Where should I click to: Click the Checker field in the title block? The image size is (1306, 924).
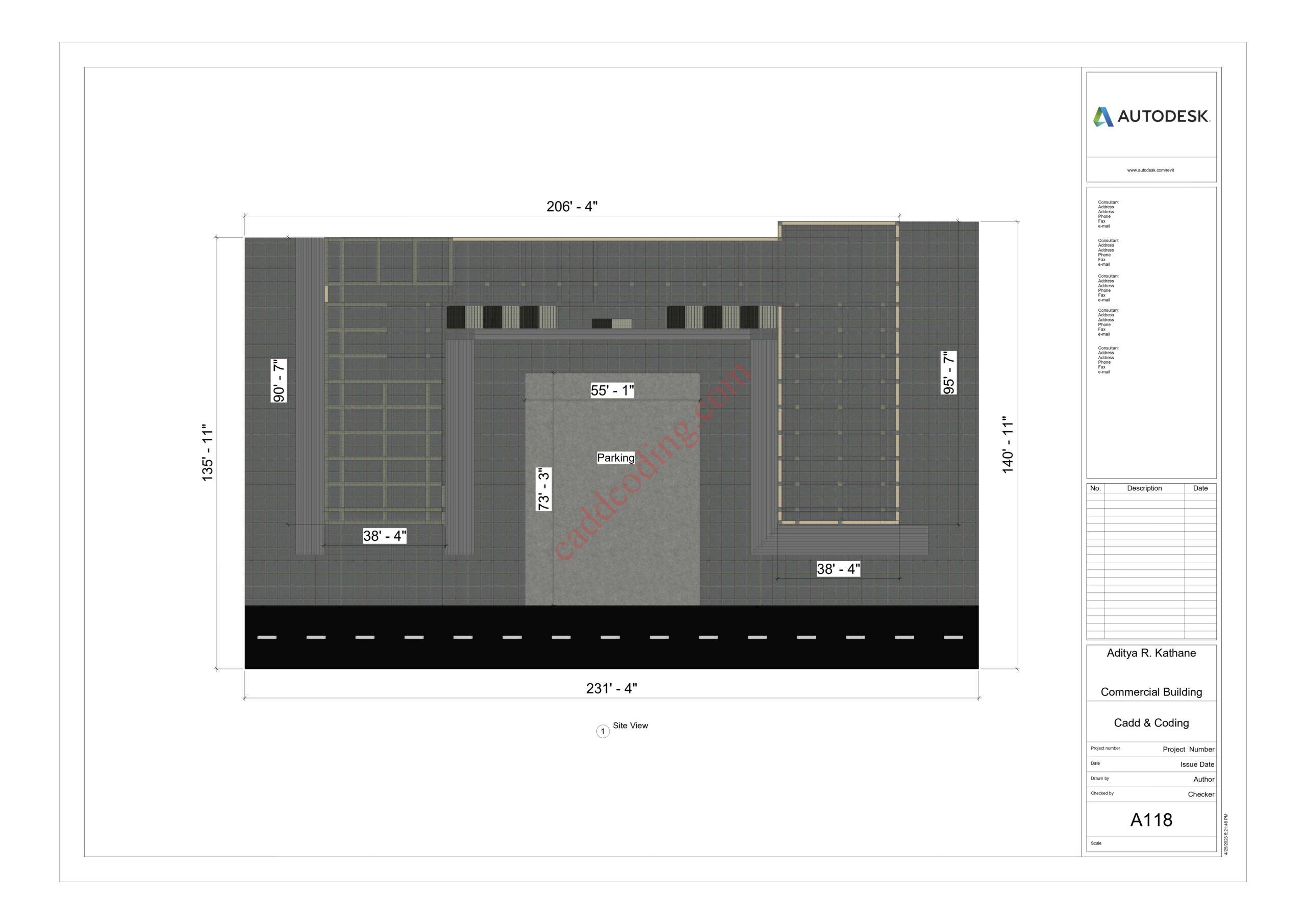1200,794
